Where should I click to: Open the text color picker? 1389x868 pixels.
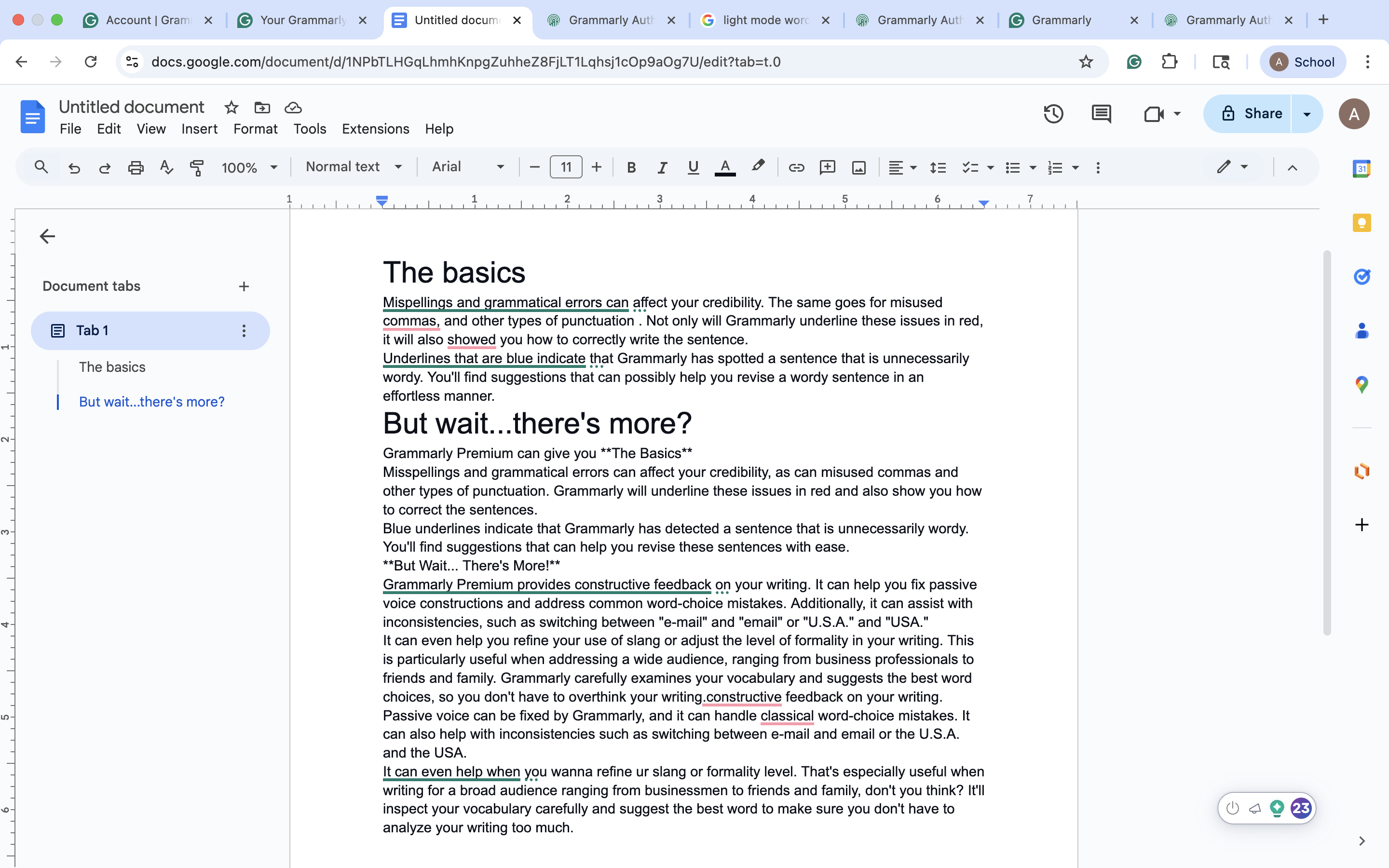click(724, 167)
